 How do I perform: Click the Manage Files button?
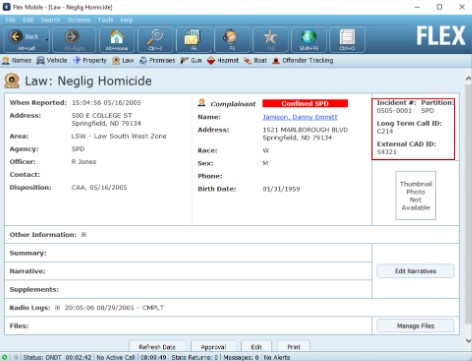[x=415, y=326]
